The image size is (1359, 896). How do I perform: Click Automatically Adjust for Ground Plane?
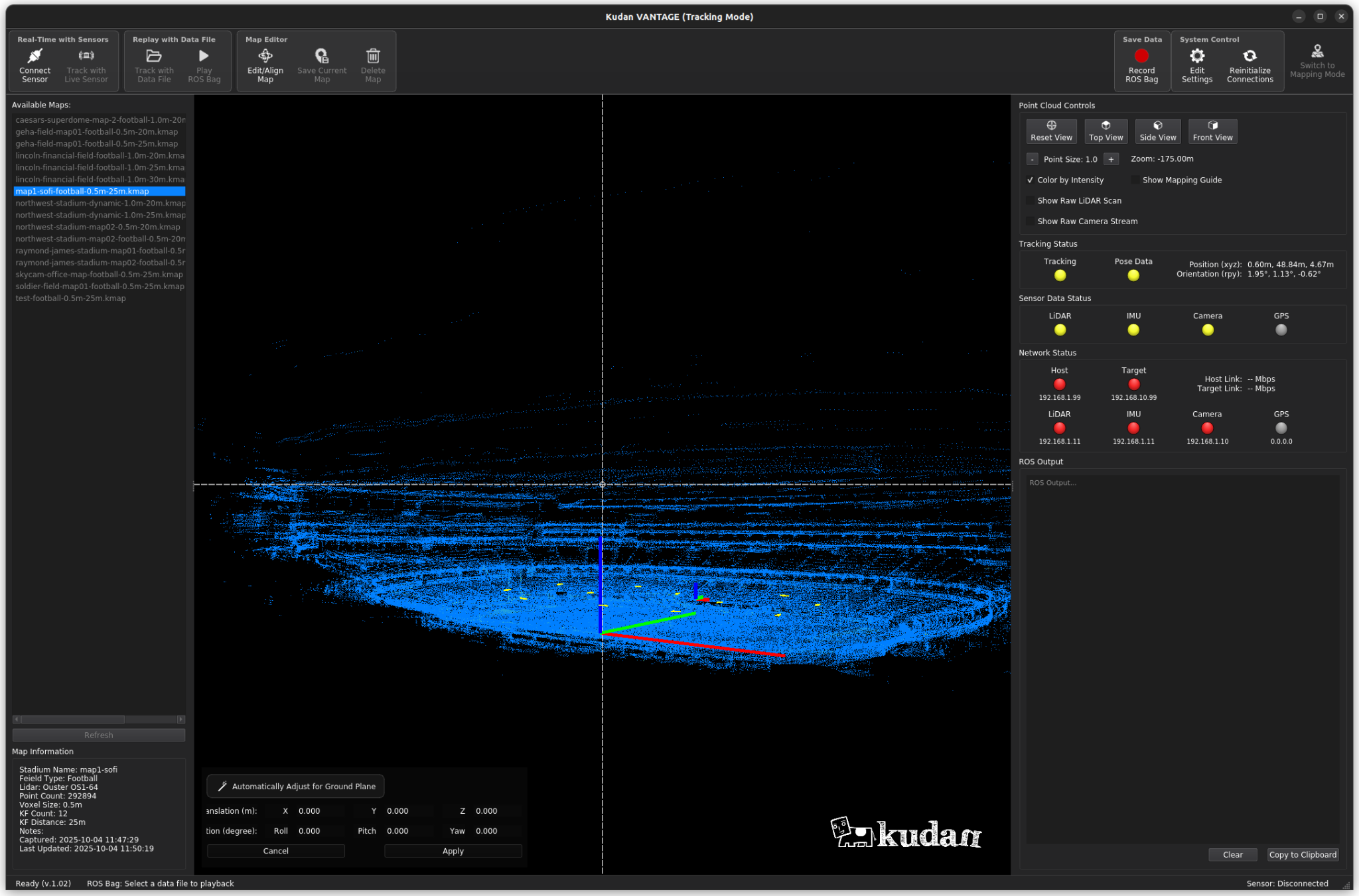tap(295, 787)
